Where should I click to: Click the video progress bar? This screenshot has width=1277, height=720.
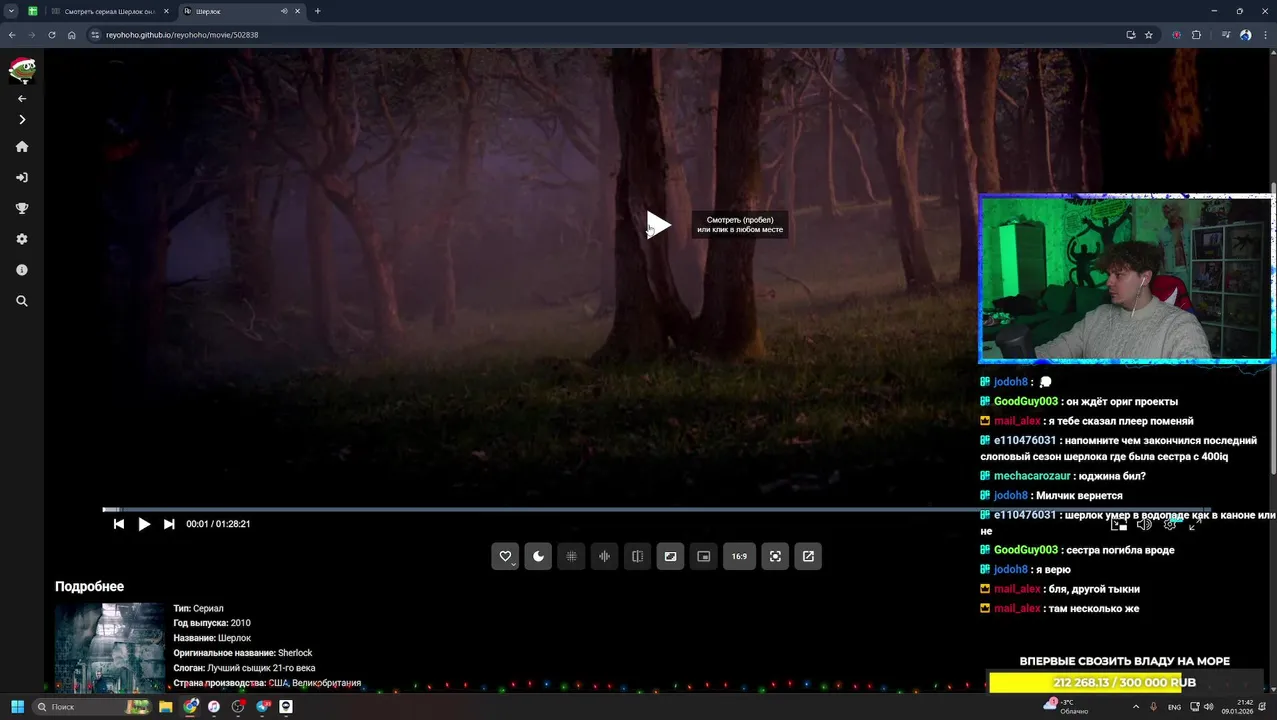656,510
